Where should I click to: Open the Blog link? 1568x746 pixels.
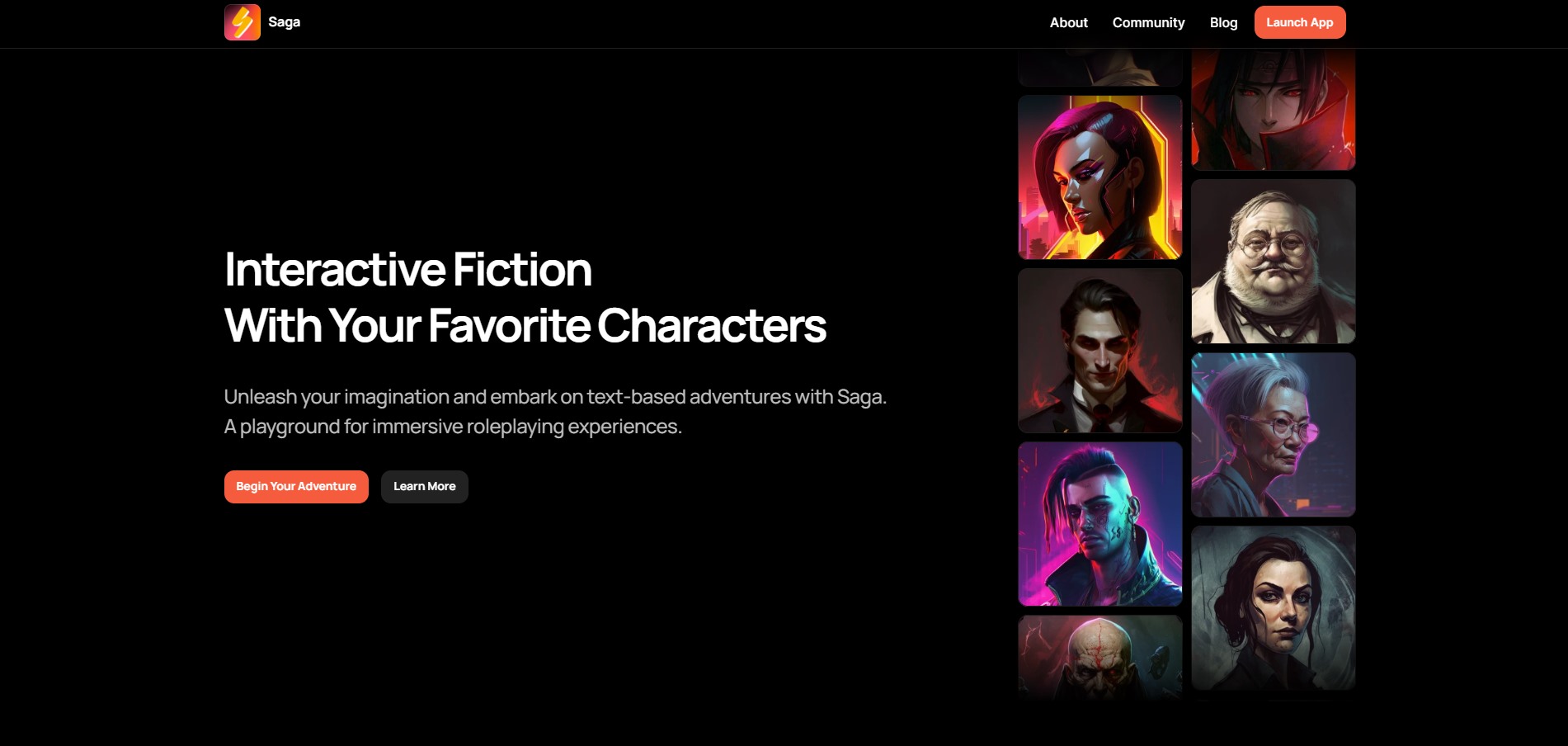click(1223, 22)
